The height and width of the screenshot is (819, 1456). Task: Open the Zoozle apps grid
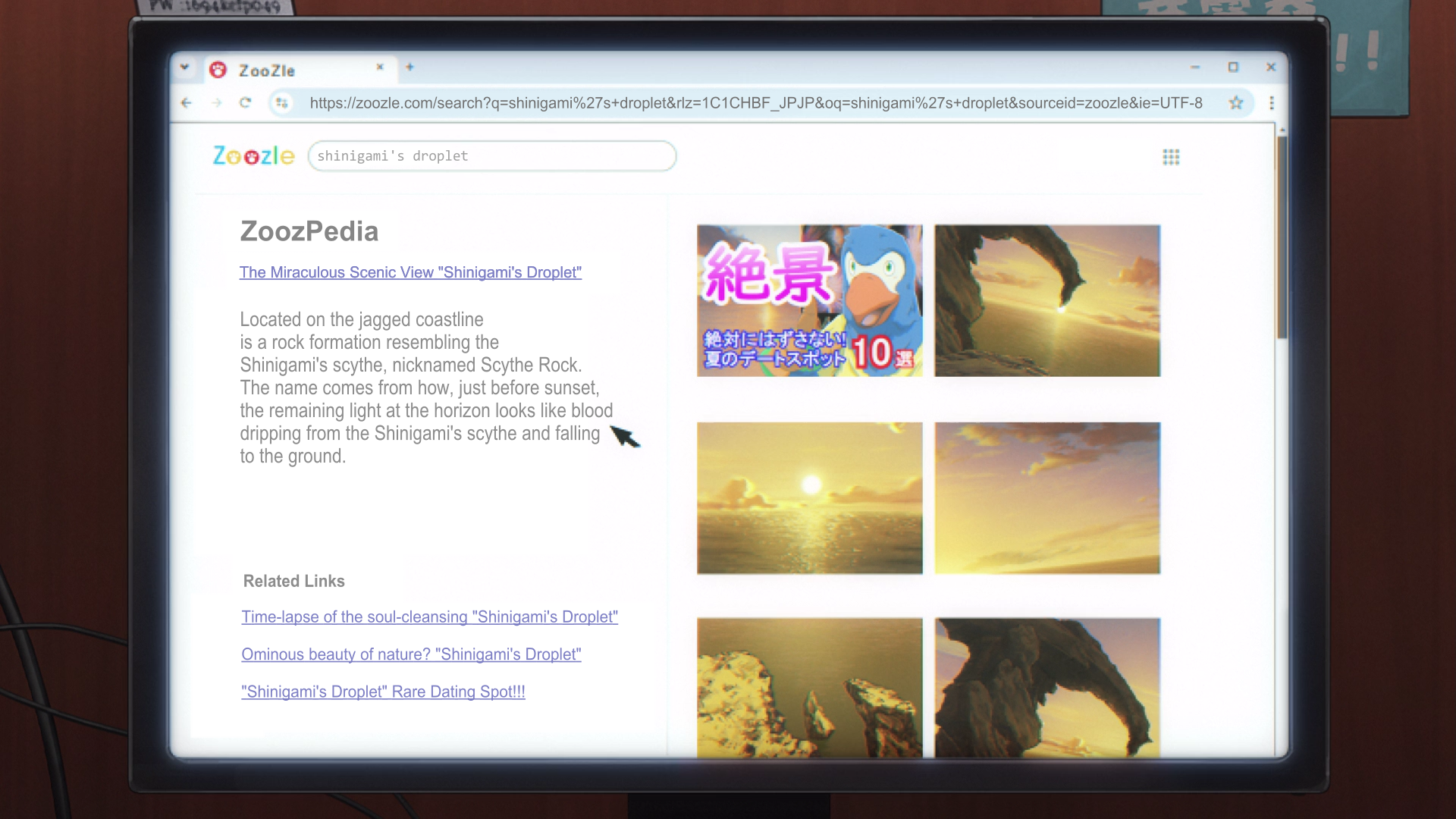tap(1171, 157)
